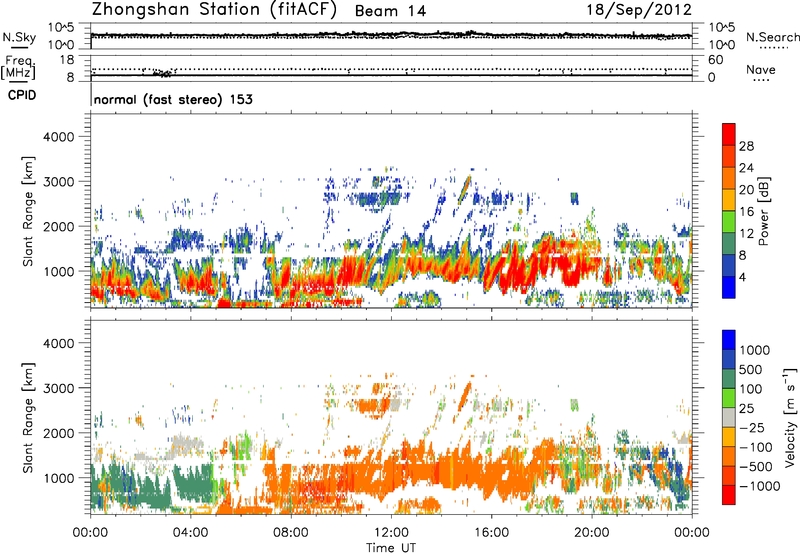This screenshot has height=554, width=800.
Task: Click the "Velocity [m s⁻¹]" colorbar label
Action: click(790, 417)
